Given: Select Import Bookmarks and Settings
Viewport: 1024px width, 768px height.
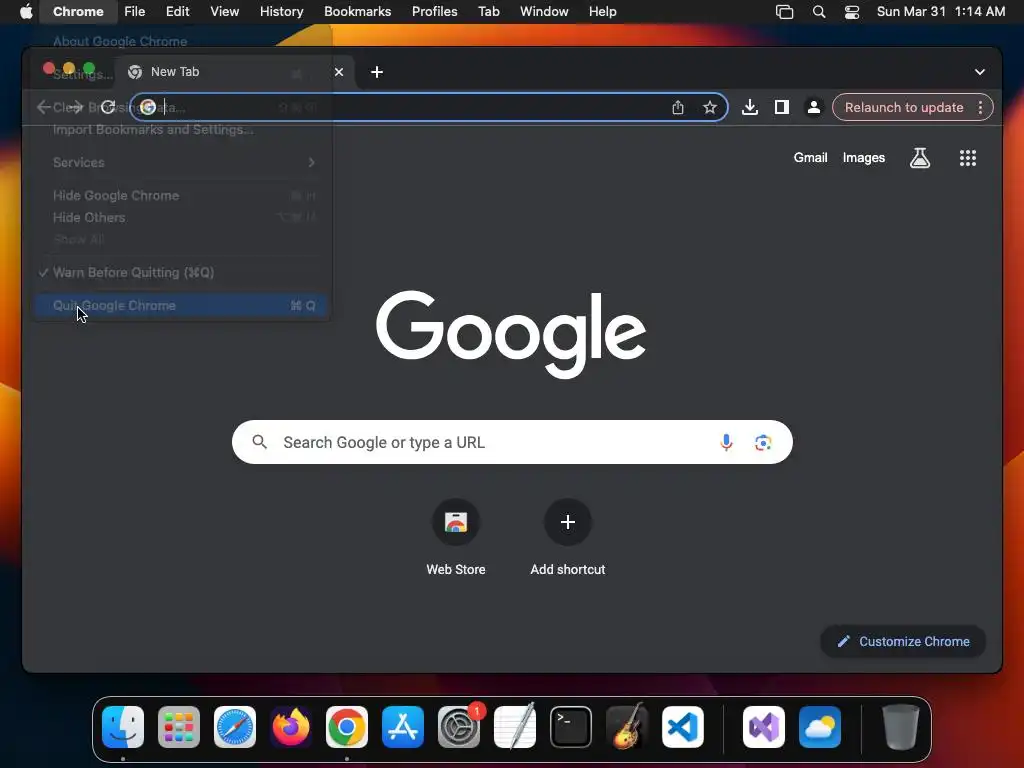Looking at the screenshot, I should point(181,129).
